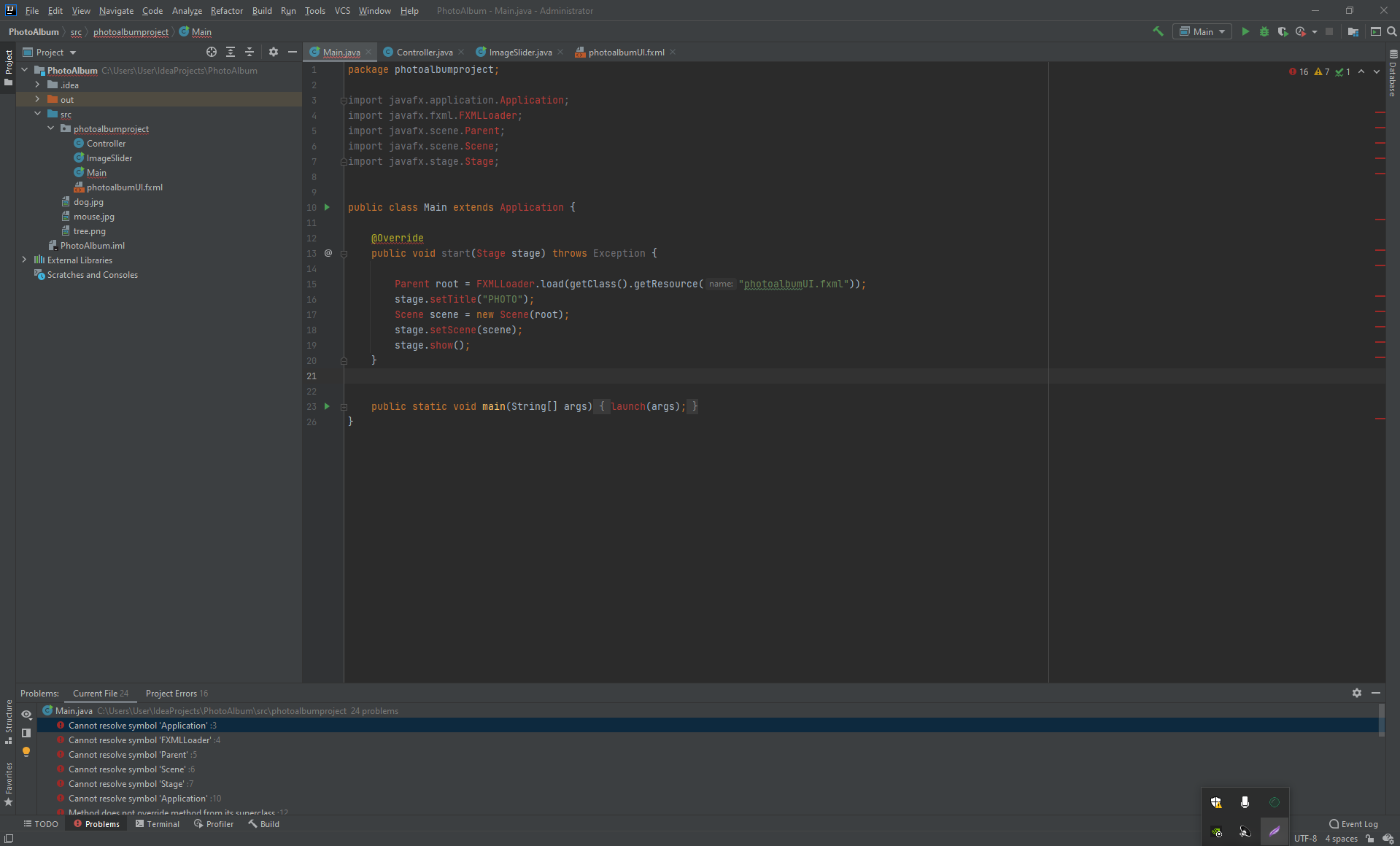Toggle the Project tool window sidebar button

(x=8, y=67)
